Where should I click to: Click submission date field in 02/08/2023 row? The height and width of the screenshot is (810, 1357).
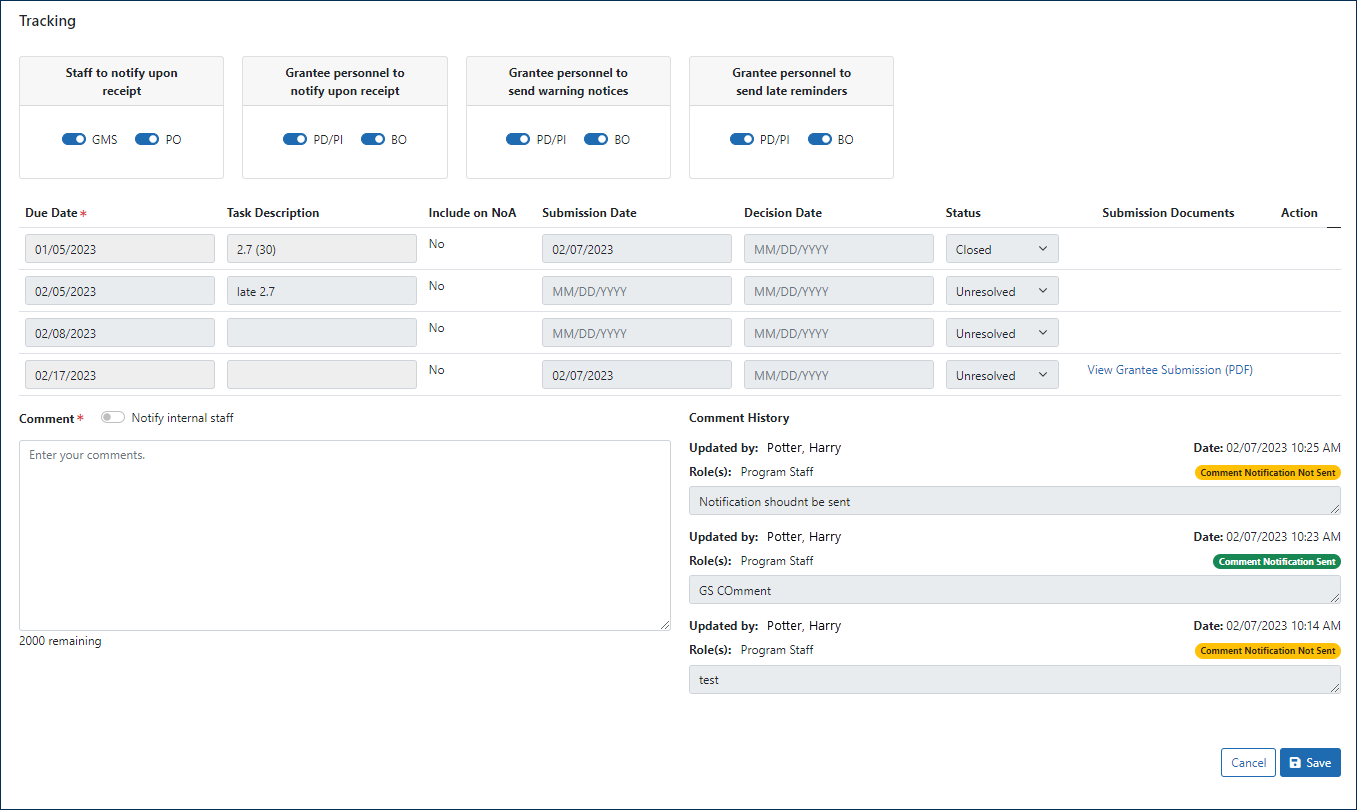click(x=637, y=333)
